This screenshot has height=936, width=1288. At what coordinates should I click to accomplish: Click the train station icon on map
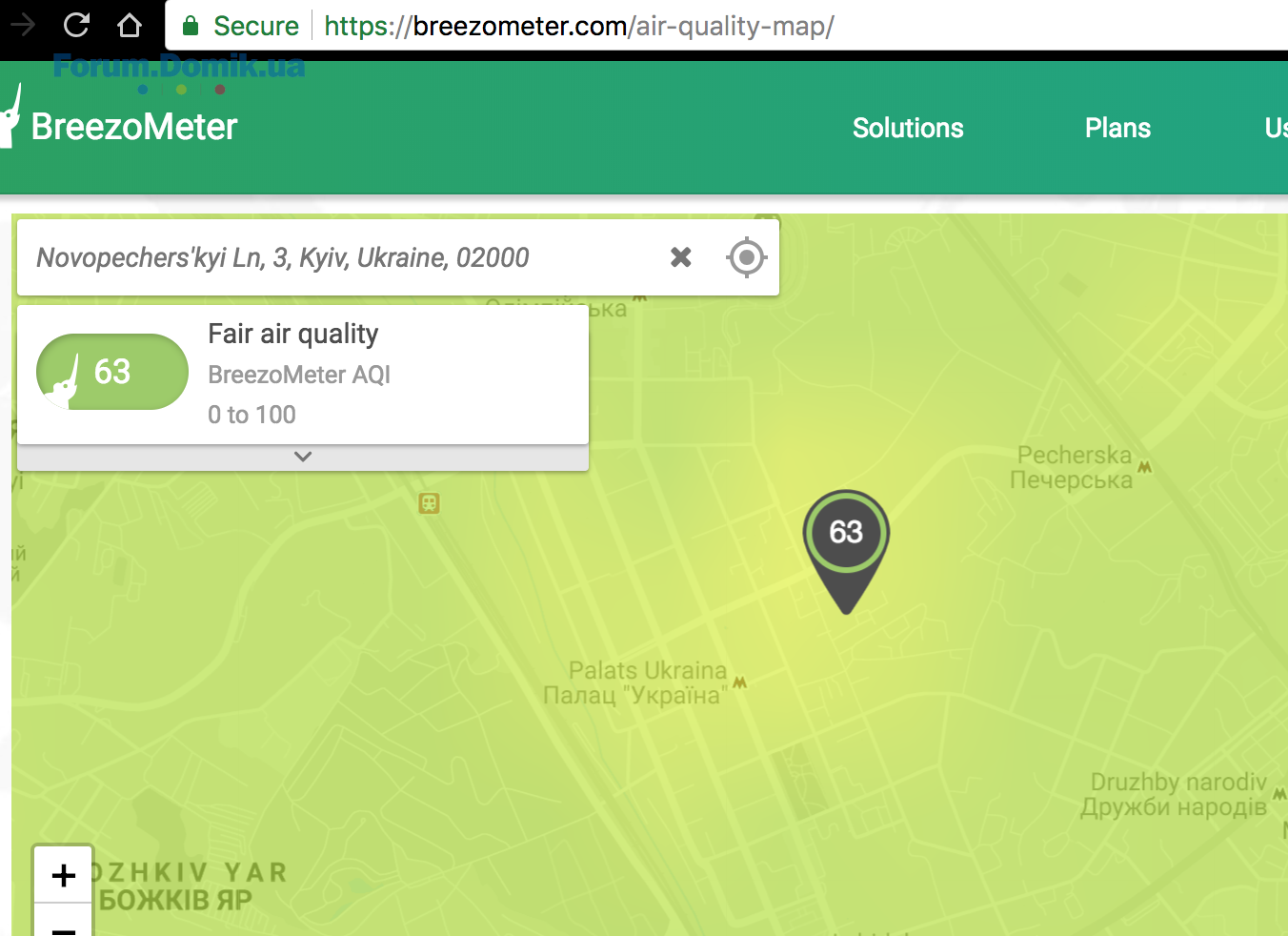[x=429, y=502]
